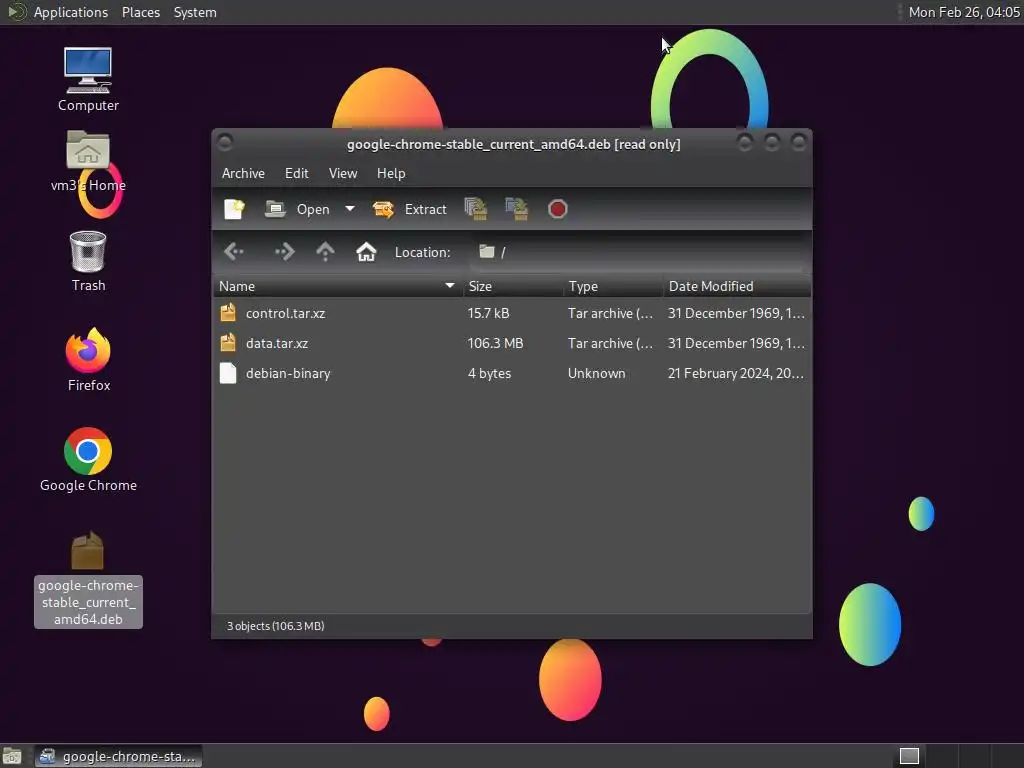This screenshot has width=1024, height=768.
Task: Click the red Stop operation icon
Action: (557, 209)
